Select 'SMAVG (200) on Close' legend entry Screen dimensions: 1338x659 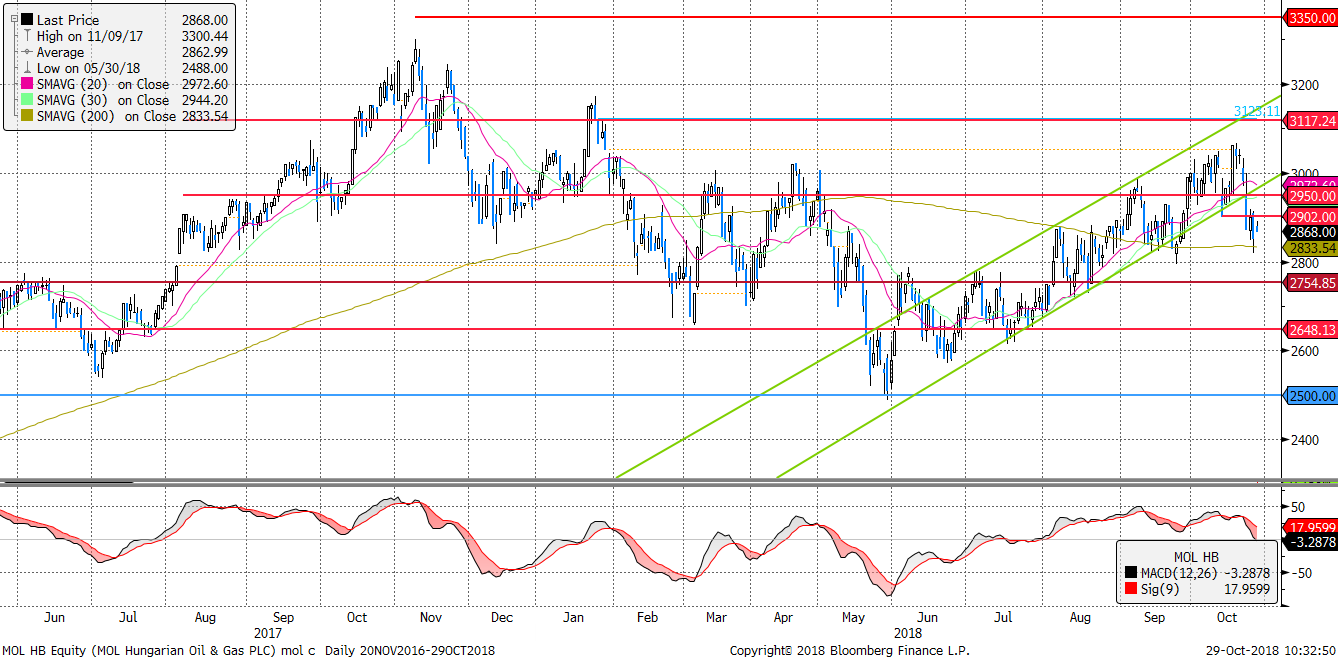[106, 116]
